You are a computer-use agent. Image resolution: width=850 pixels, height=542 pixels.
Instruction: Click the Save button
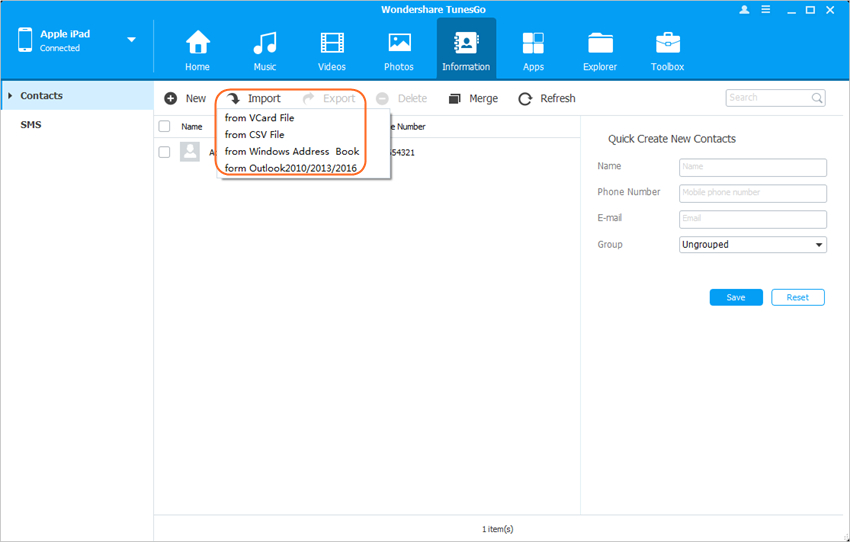736,298
